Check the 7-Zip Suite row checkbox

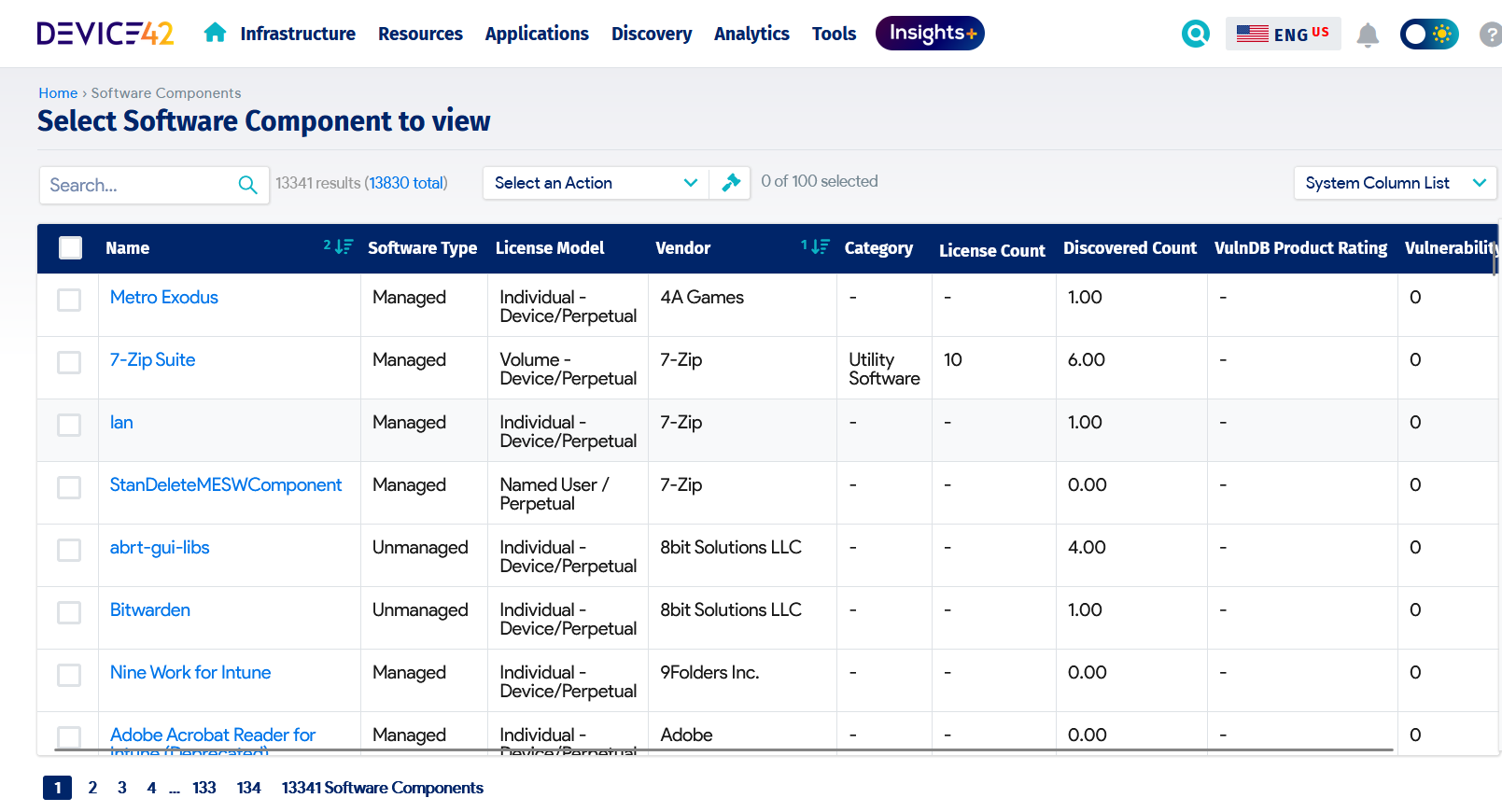69,362
